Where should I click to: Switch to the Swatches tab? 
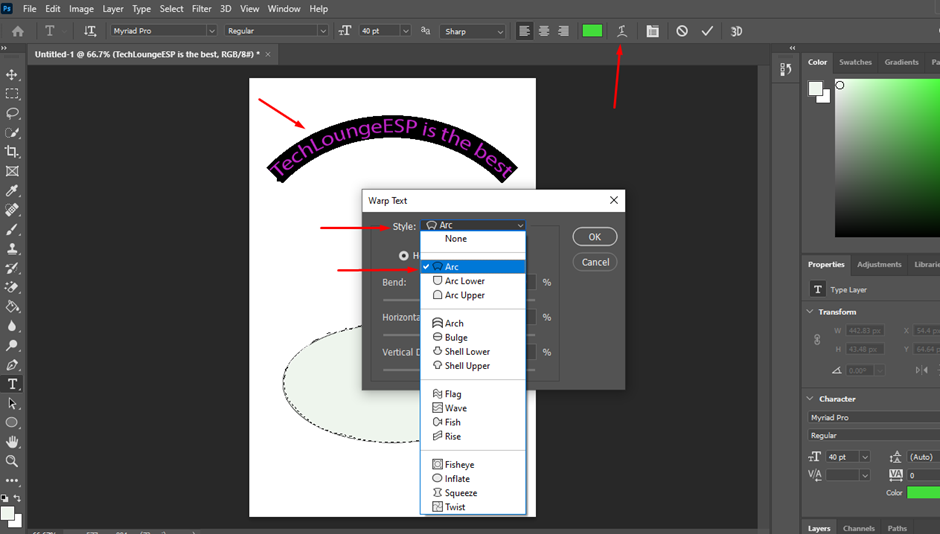pos(855,62)
